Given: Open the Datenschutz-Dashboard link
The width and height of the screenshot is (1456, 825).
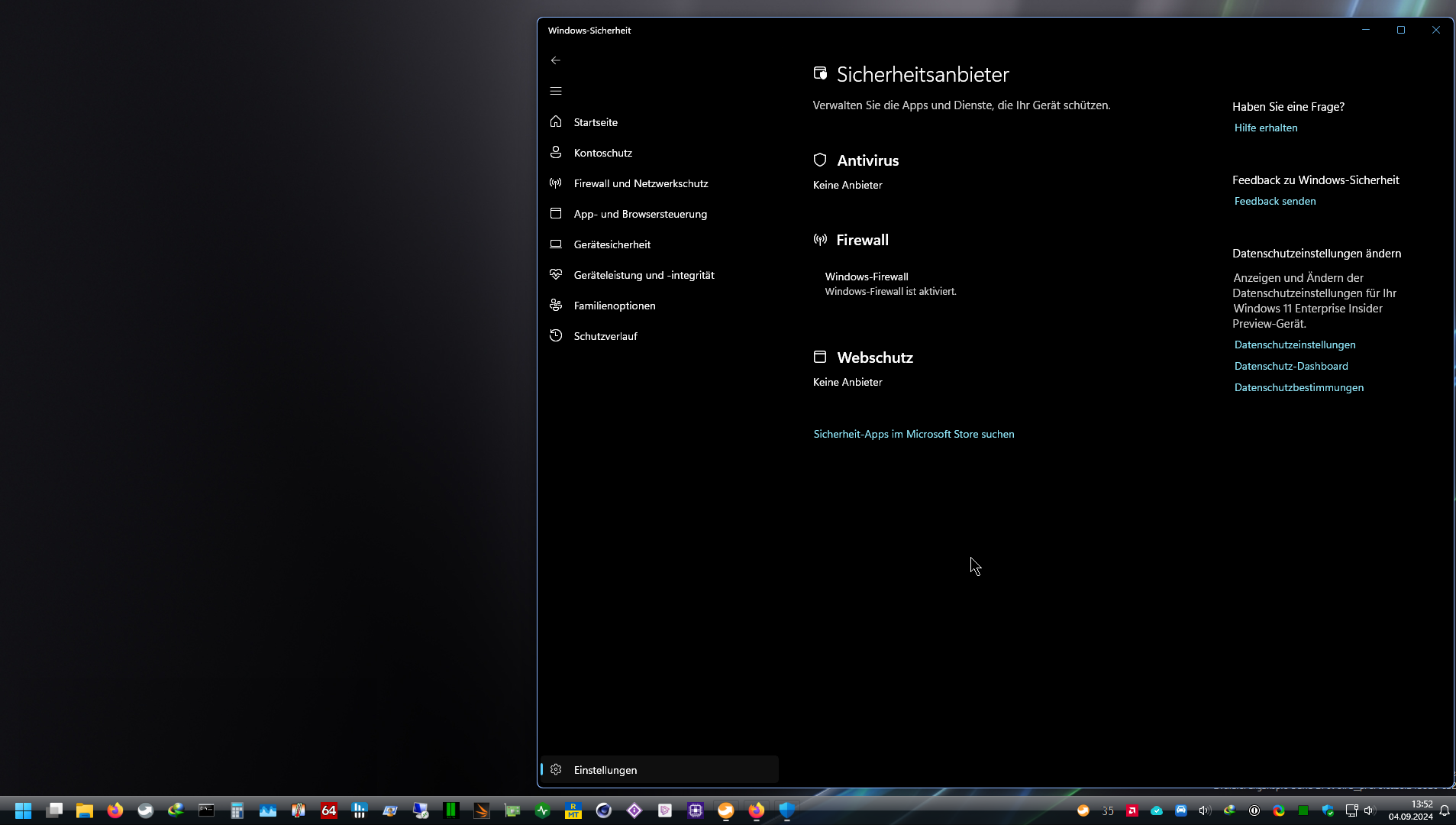Looking at the screenshot, I should 1291,366.
